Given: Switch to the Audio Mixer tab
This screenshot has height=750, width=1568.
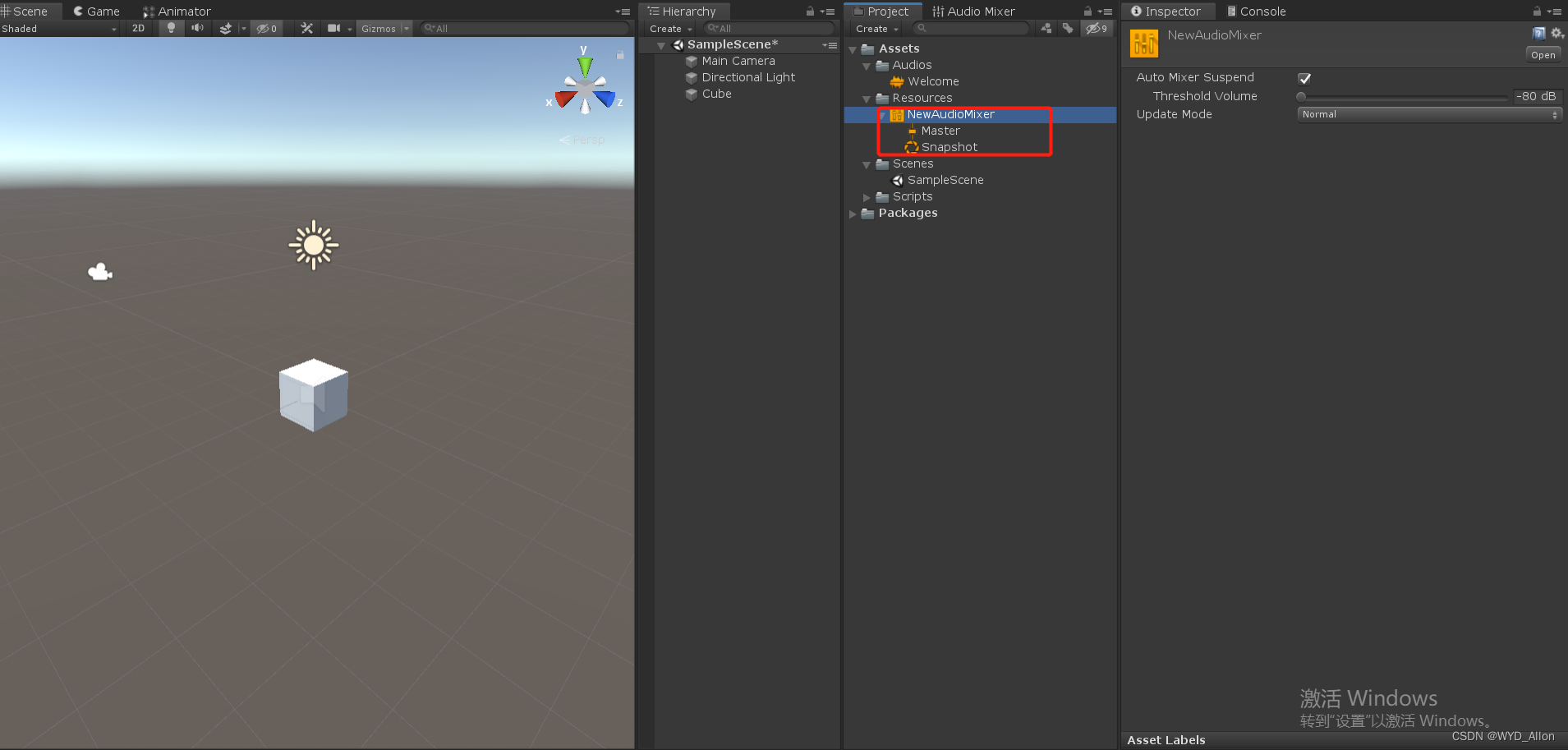Looking at the screenshot, I should (974, 11).
